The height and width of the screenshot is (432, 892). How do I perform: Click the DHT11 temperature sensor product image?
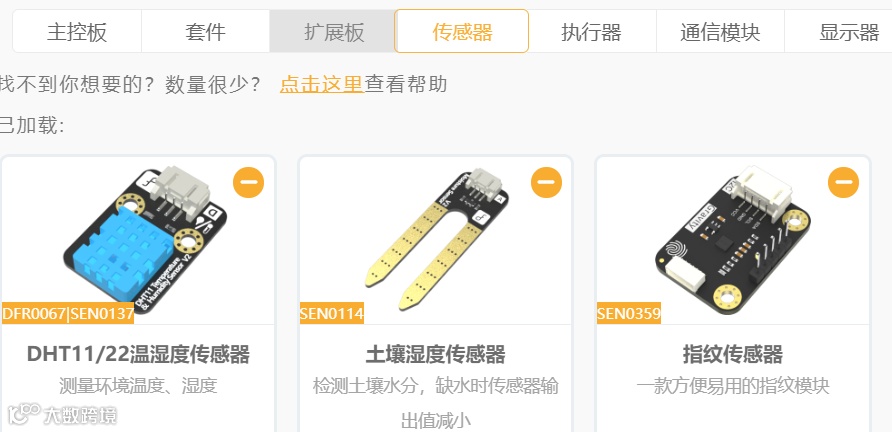tap(145, 239)
